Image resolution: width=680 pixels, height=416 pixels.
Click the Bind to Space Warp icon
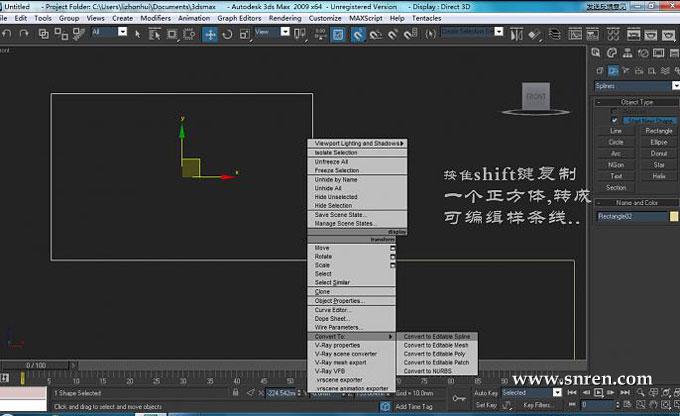click(x=78, y=34)
